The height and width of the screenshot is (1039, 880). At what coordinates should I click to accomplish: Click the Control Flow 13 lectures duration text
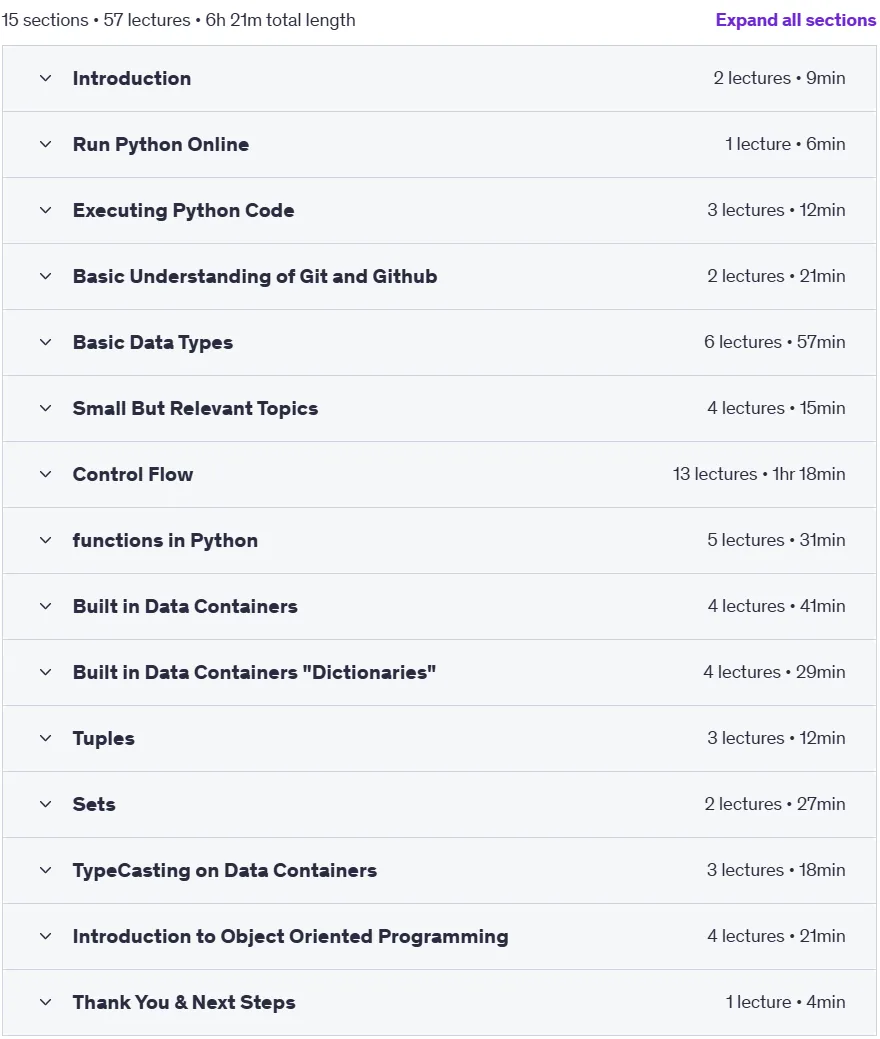coord(759,474)
